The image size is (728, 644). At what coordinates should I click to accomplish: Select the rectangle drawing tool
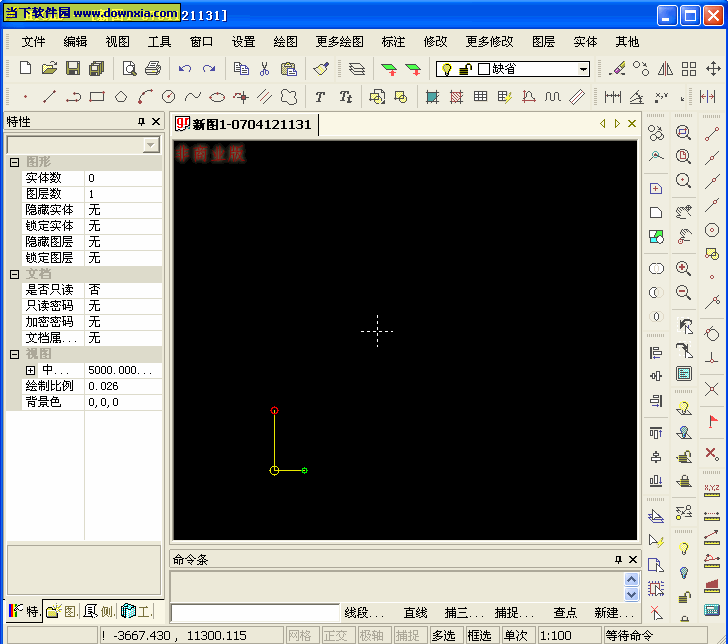click(x=97, y=97)
